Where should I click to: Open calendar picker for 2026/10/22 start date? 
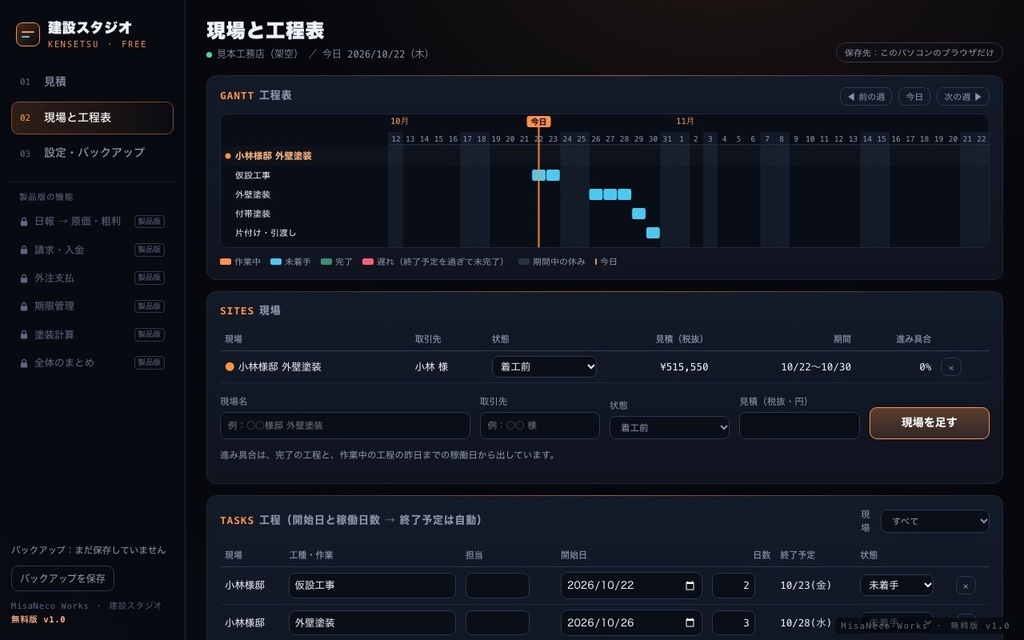point(690,586)
